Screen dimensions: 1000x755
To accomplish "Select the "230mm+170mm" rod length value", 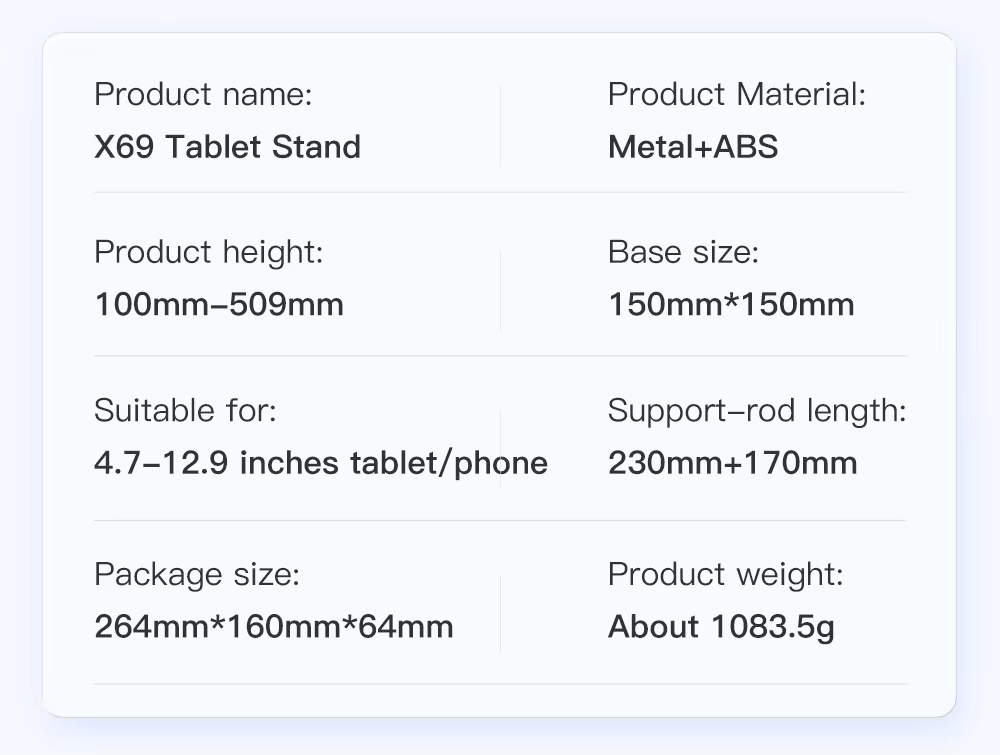I will coord(732,463).
